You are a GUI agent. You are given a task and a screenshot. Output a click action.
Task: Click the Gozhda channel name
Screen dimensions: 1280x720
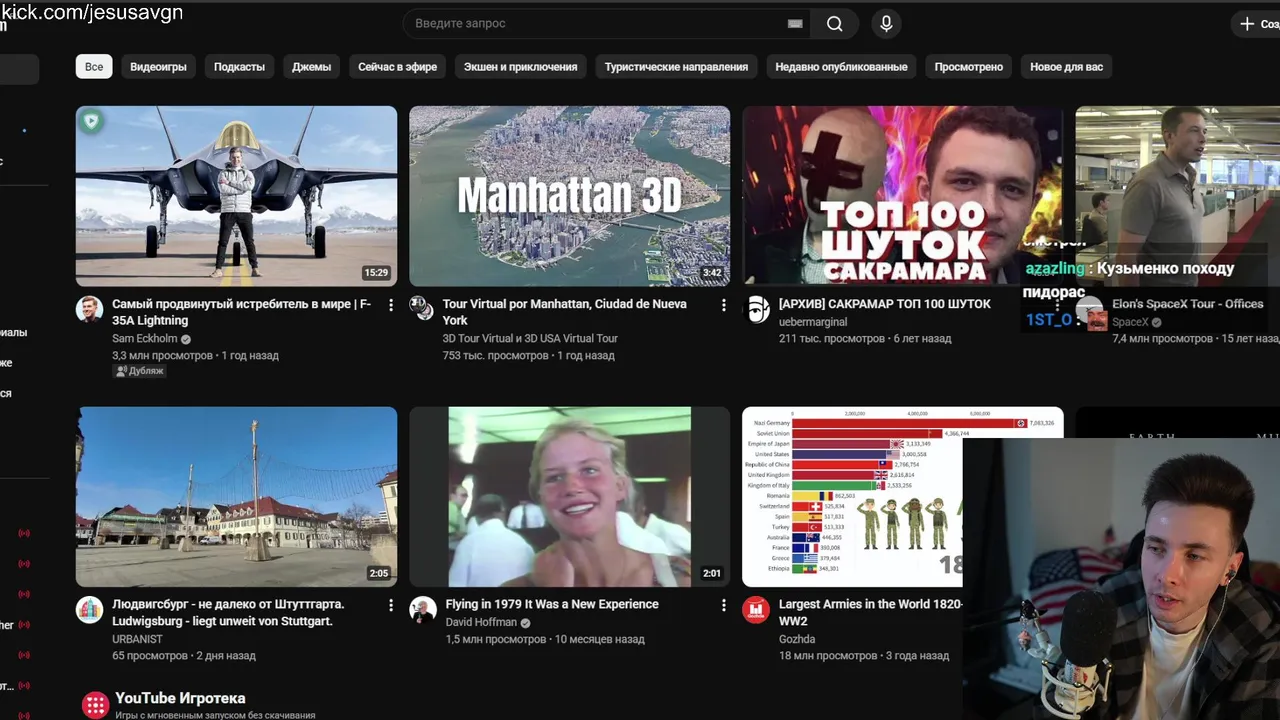[x=797, y=638]
